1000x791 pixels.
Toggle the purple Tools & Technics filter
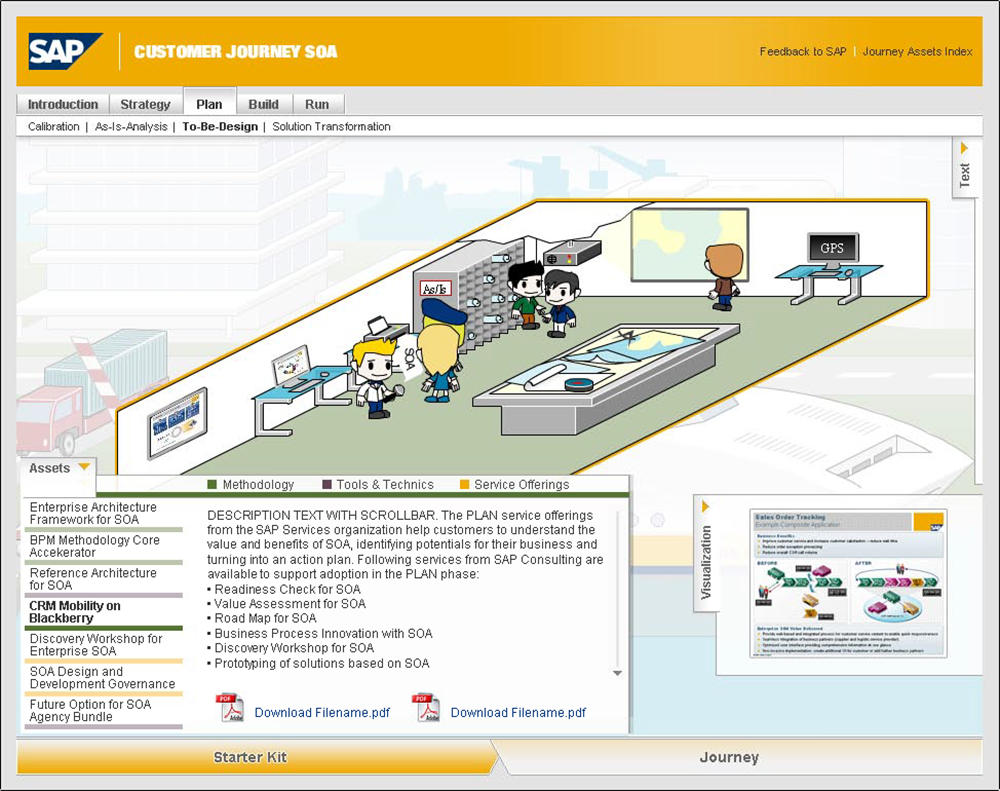[326, 485]
